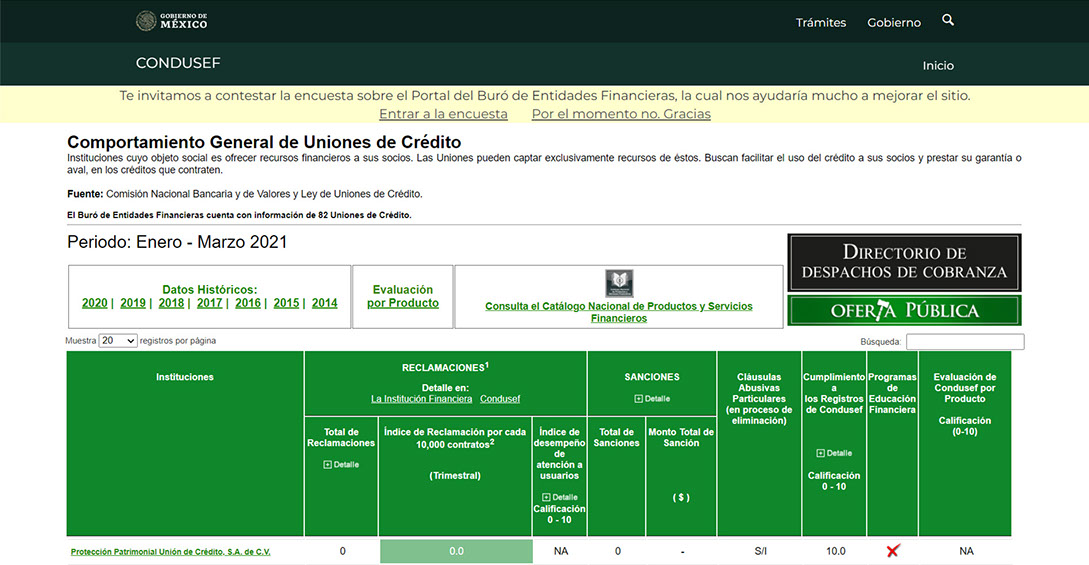Open the search magnifier icon

(x=947, y=20)
